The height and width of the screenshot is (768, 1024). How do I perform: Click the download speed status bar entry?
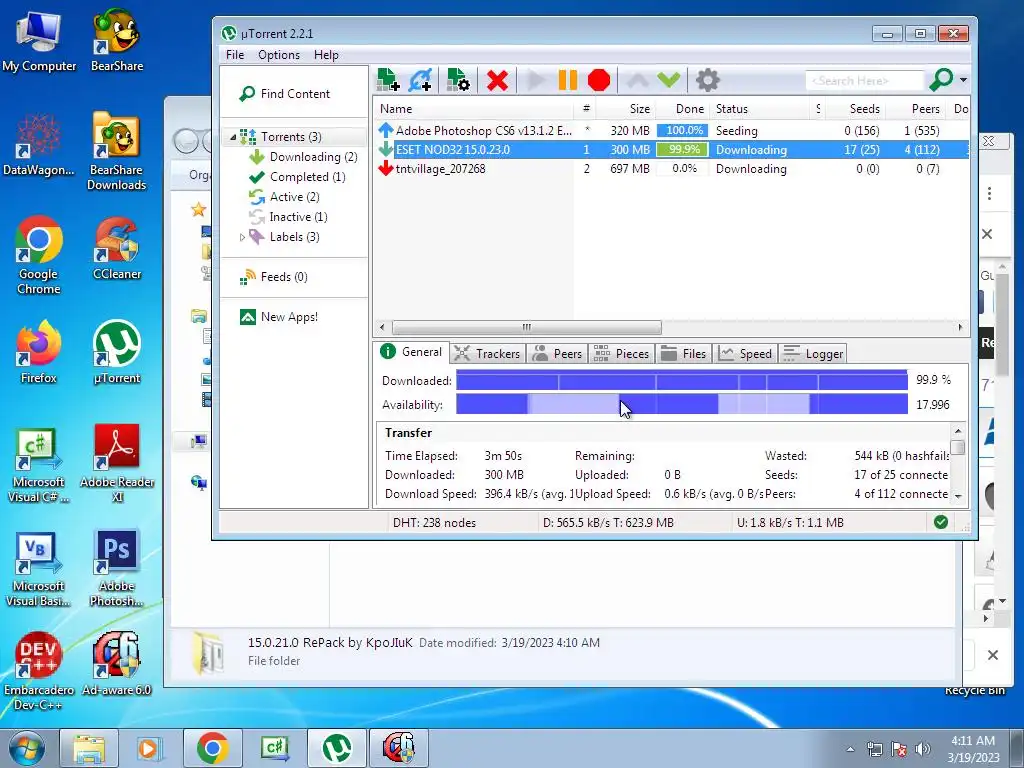(608, 523)
